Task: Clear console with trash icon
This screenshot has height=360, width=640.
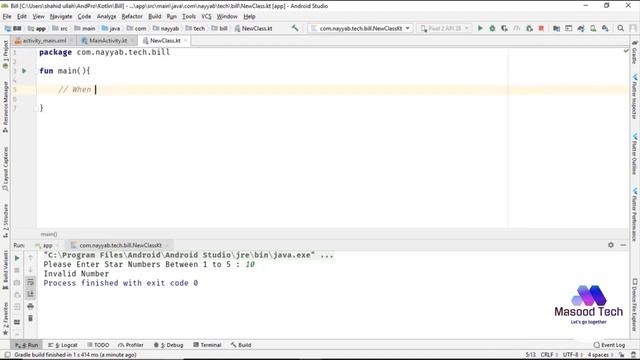Action: (30, 318)
